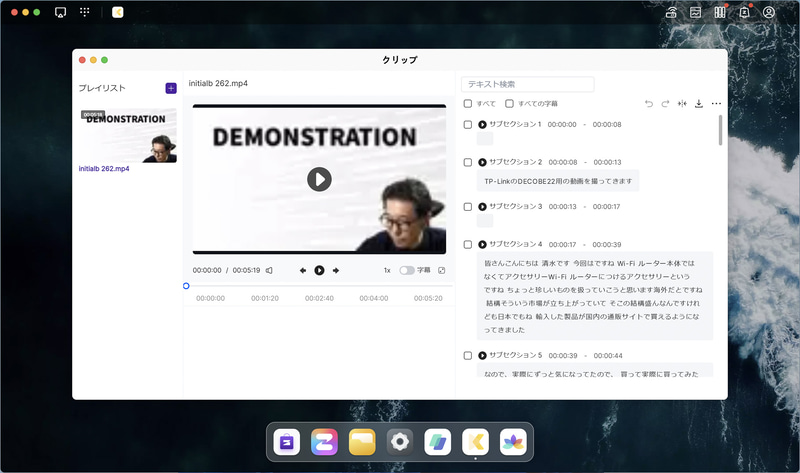The height and width of the screenshot is (473, 800).
Task: Click the transcript list scrollbar
Action: click(720, 130)
